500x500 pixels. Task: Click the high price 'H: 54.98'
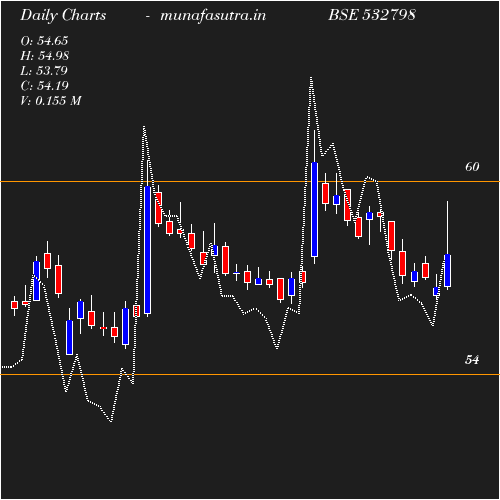tap(44, 56)
